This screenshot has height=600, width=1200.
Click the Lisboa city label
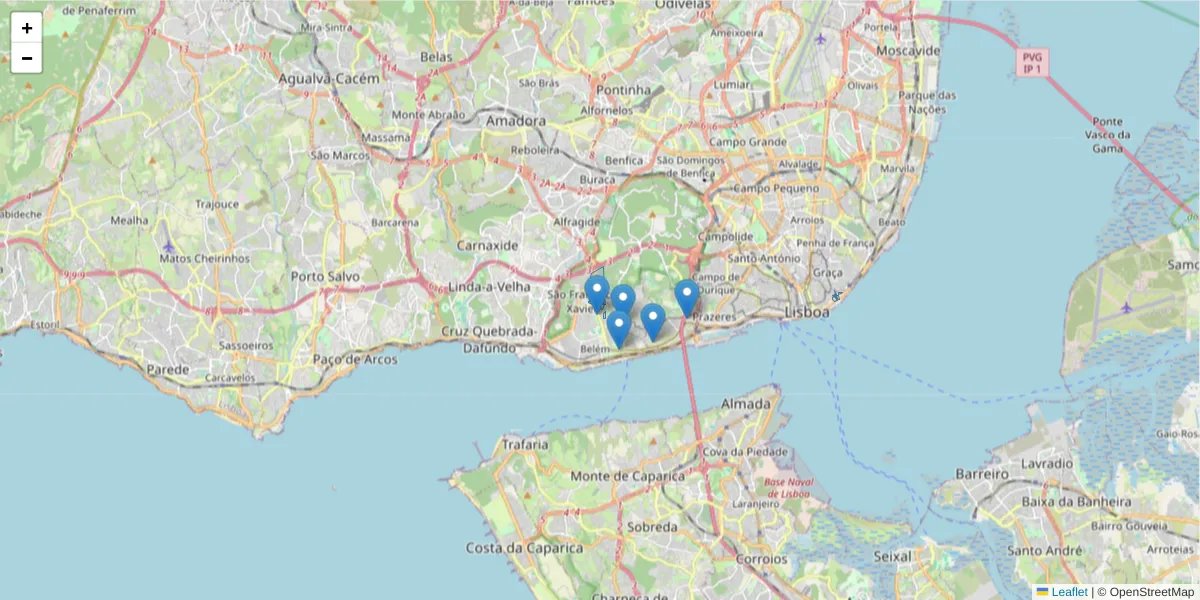tap(808, 313)
